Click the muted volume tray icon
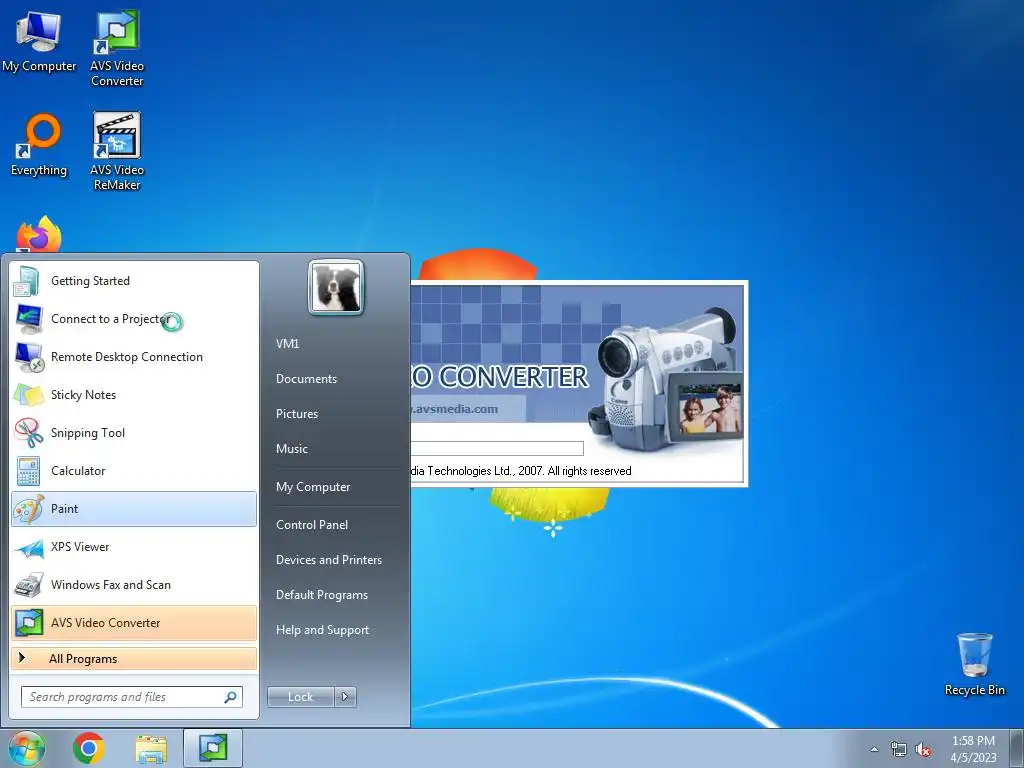The height and width of the screenshot is (768, 1024). [x=923, y=749]
